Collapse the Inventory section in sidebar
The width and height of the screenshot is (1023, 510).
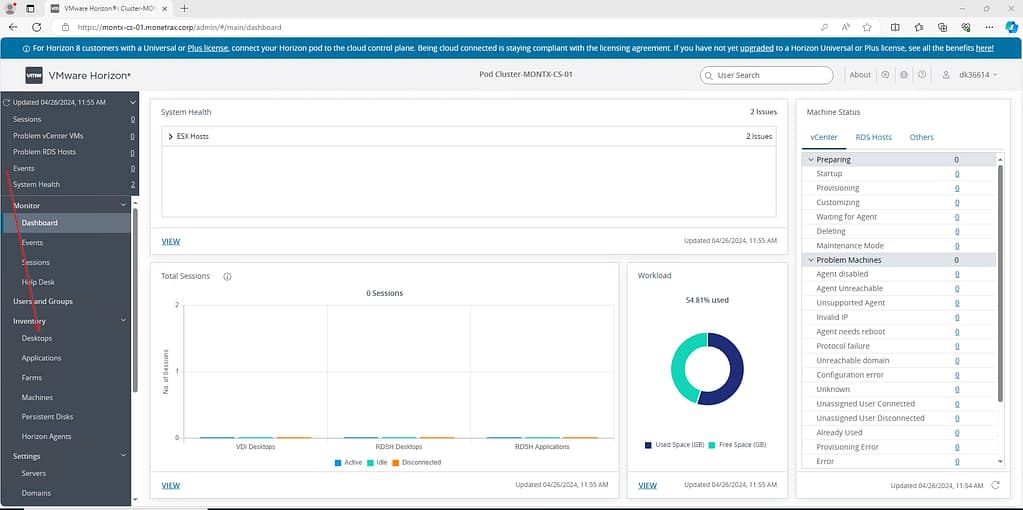pyautogui.click(x=123, y=321)
